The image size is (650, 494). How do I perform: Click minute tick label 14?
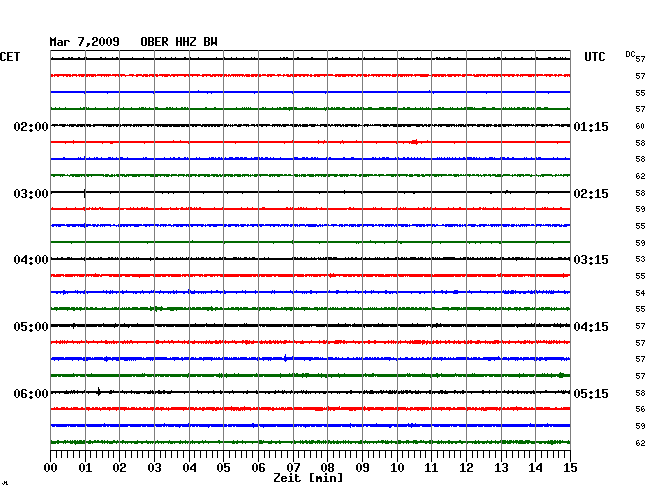pyautogui.click(x=535, y=468)
